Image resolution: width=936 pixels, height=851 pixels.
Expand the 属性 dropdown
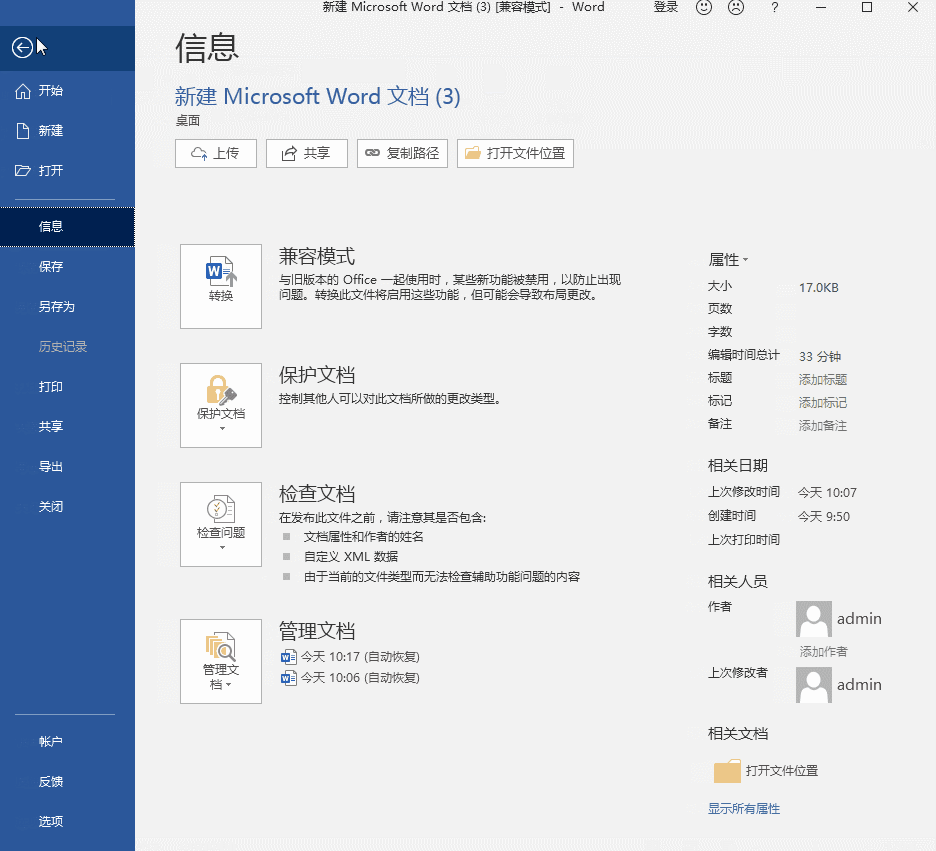click(x=728, y=260)
